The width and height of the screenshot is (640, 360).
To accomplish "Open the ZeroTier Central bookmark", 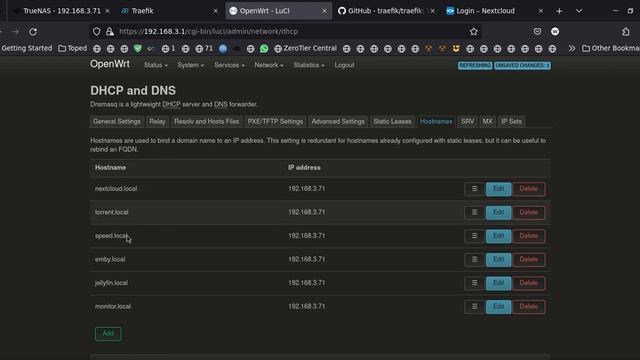I will pyautogui.click(x=305, y=48).
